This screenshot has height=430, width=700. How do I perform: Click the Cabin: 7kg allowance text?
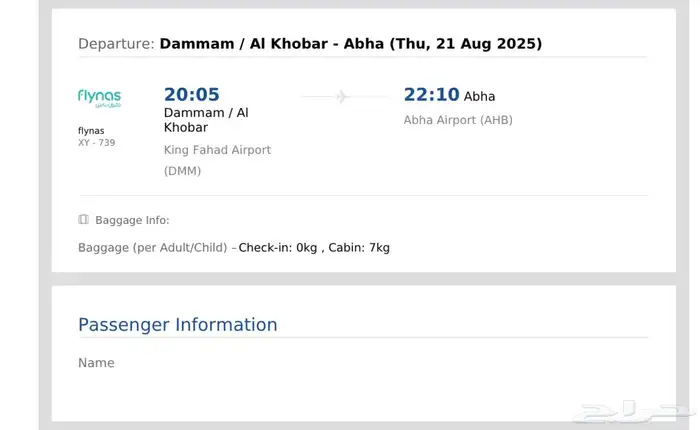coord(359,247)
